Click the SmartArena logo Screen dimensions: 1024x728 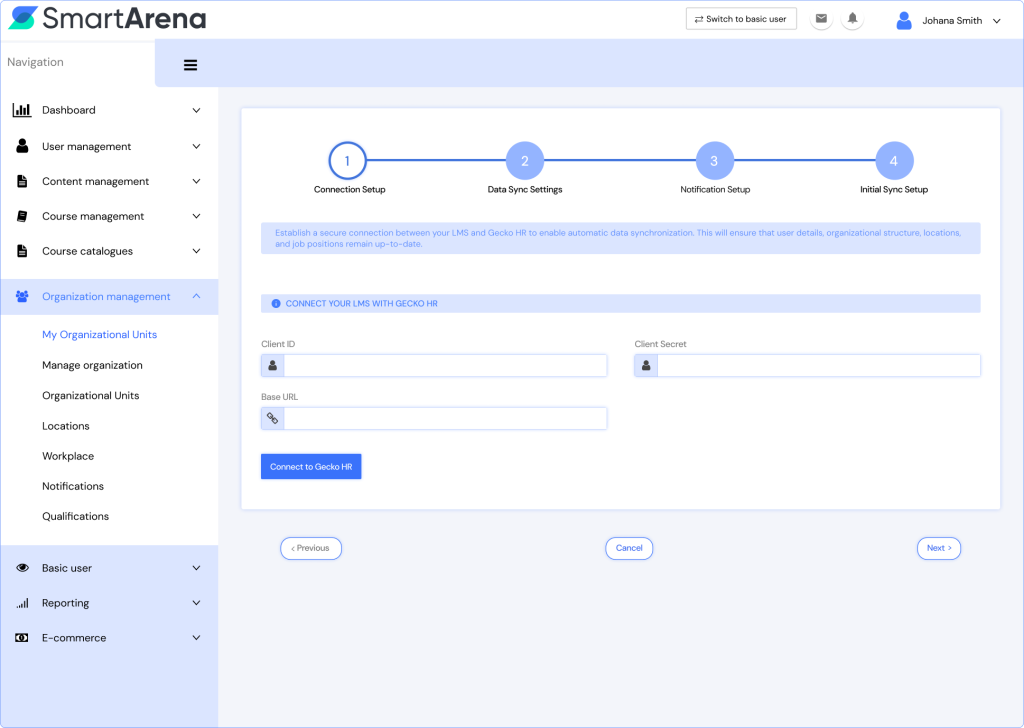107,19
